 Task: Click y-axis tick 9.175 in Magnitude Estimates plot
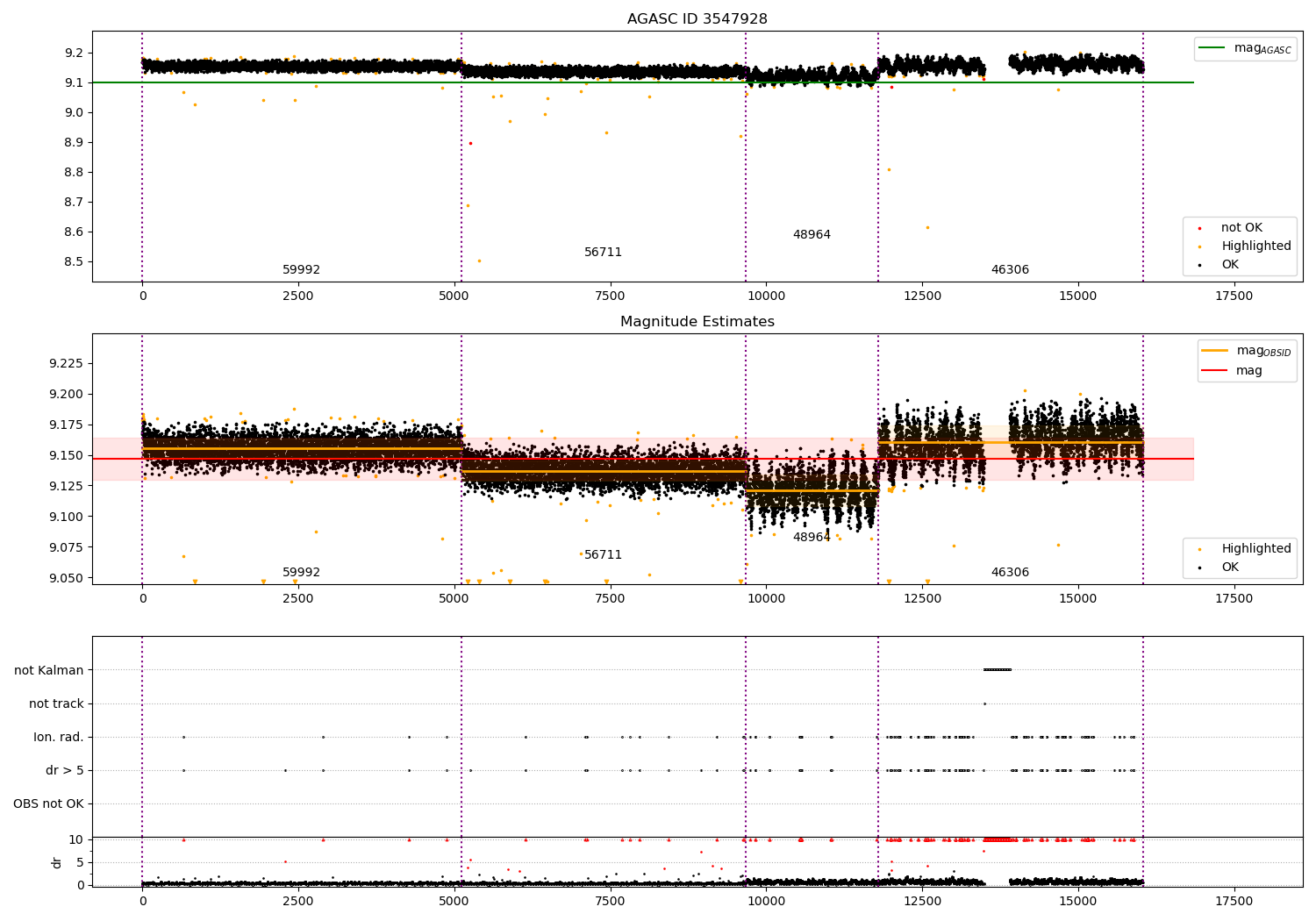[67, 425]
